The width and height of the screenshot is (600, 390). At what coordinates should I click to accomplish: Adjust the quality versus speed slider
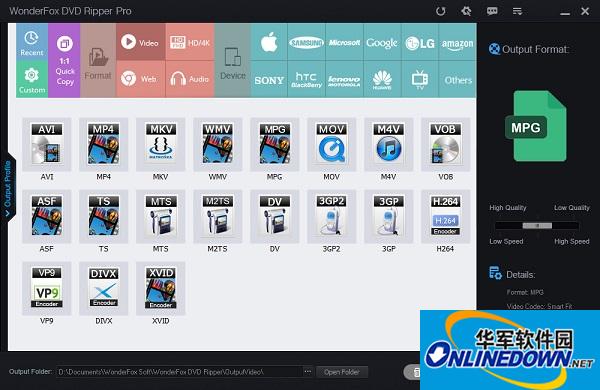[x=537, y=226]
